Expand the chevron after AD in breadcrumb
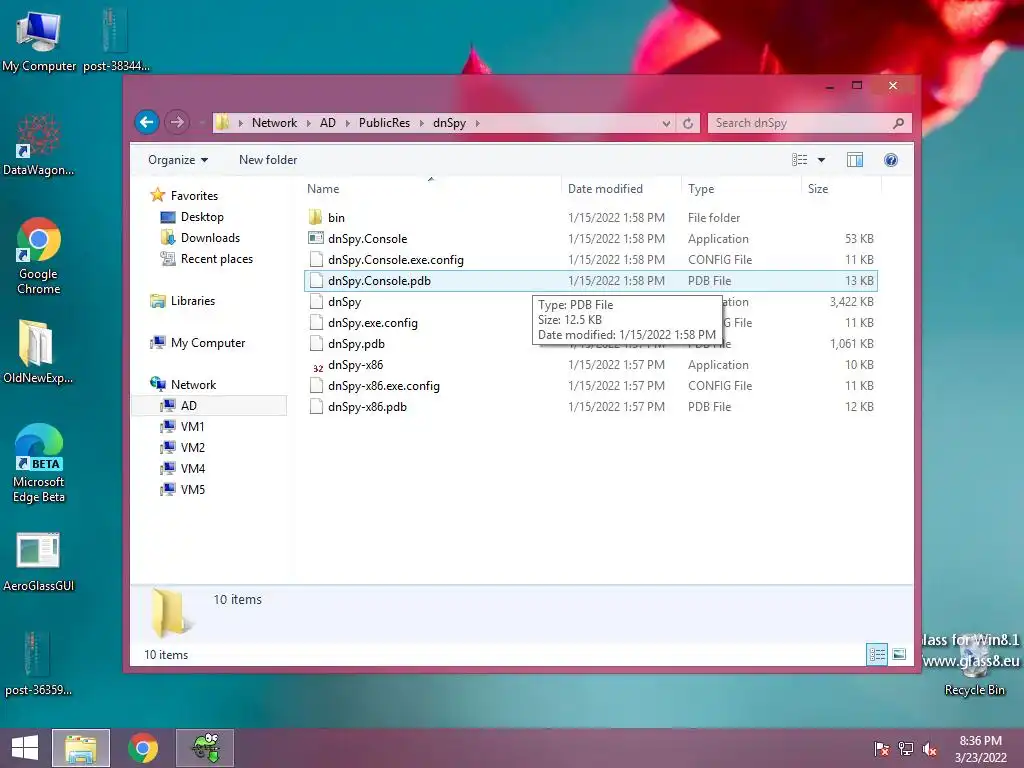1024x768 pixels. coord(347,123)
